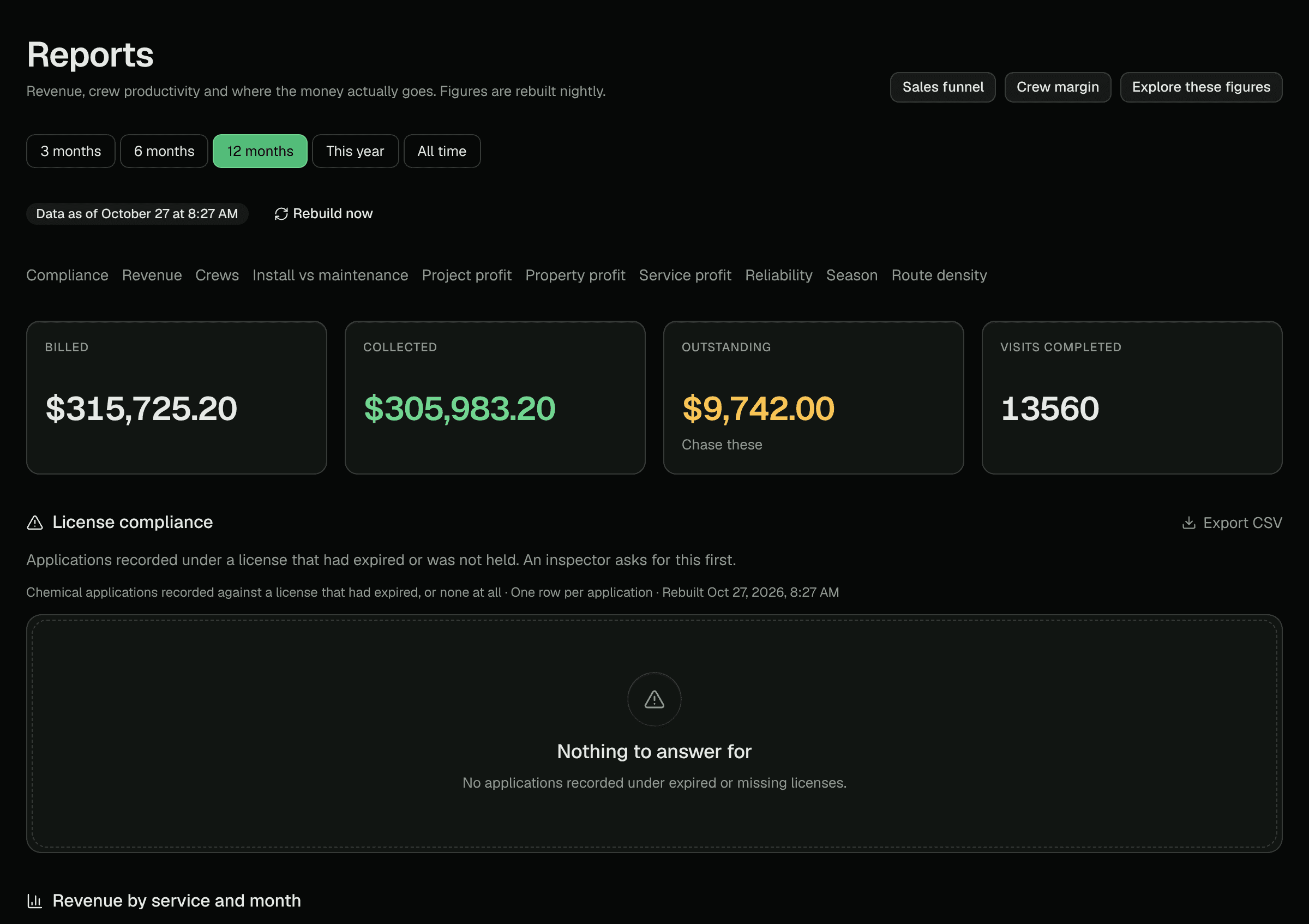Go to Project profit section
1309x924 pixels.
[x=466, y=275]
